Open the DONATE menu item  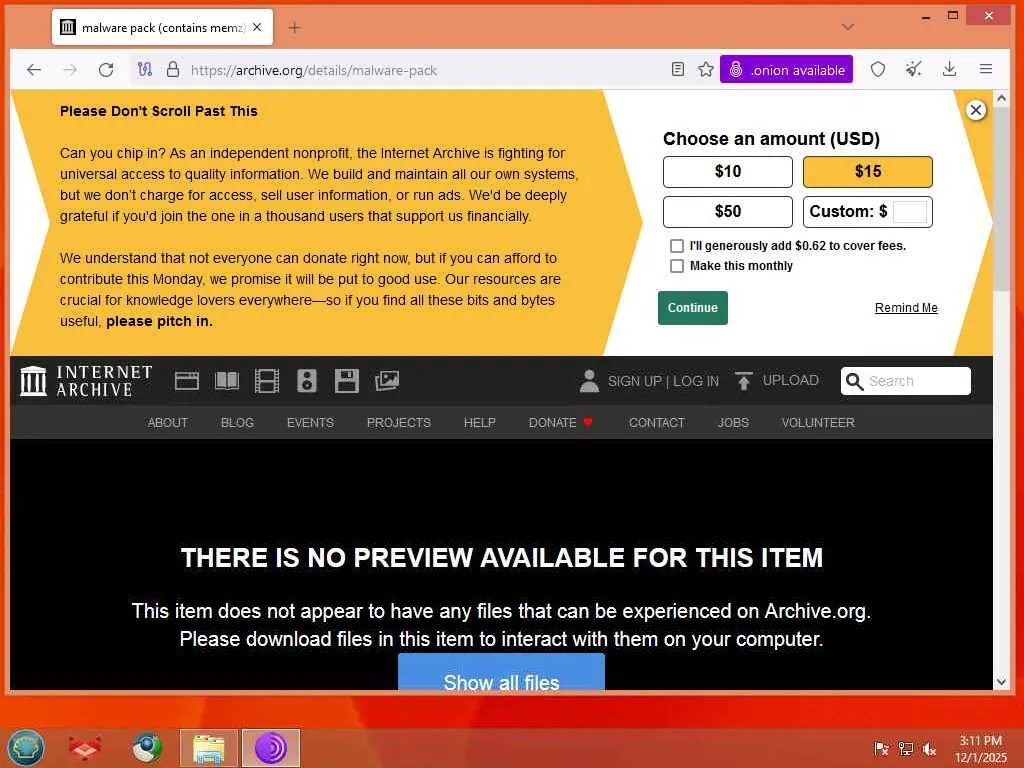[560, 423]
